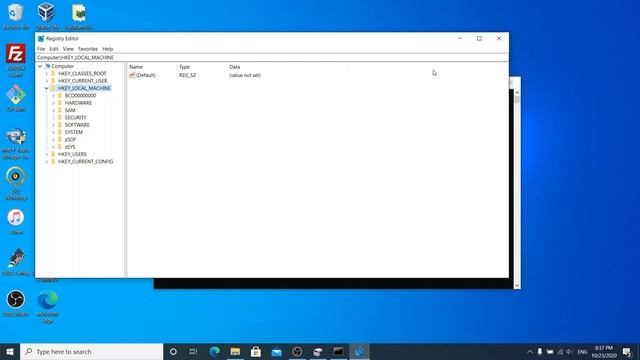Open the Recycle Bin desktop icon
640x360 pixels.
coord(16,12)
